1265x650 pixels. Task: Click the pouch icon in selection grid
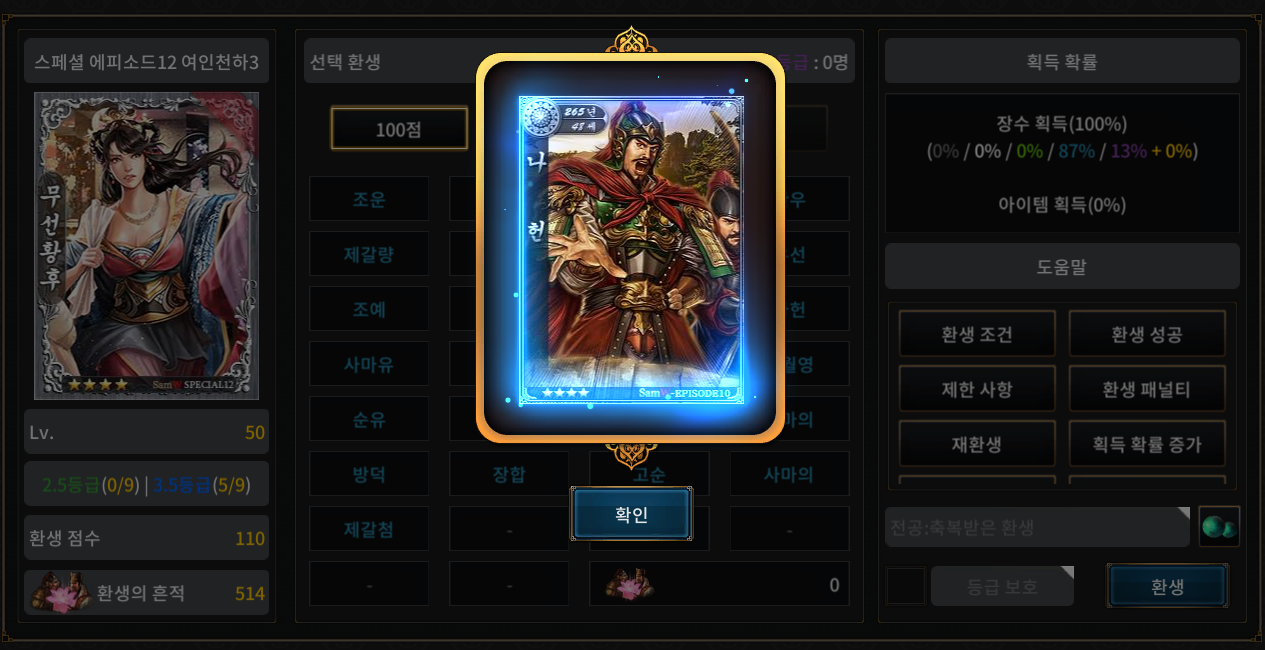click(x=627, y=584)
